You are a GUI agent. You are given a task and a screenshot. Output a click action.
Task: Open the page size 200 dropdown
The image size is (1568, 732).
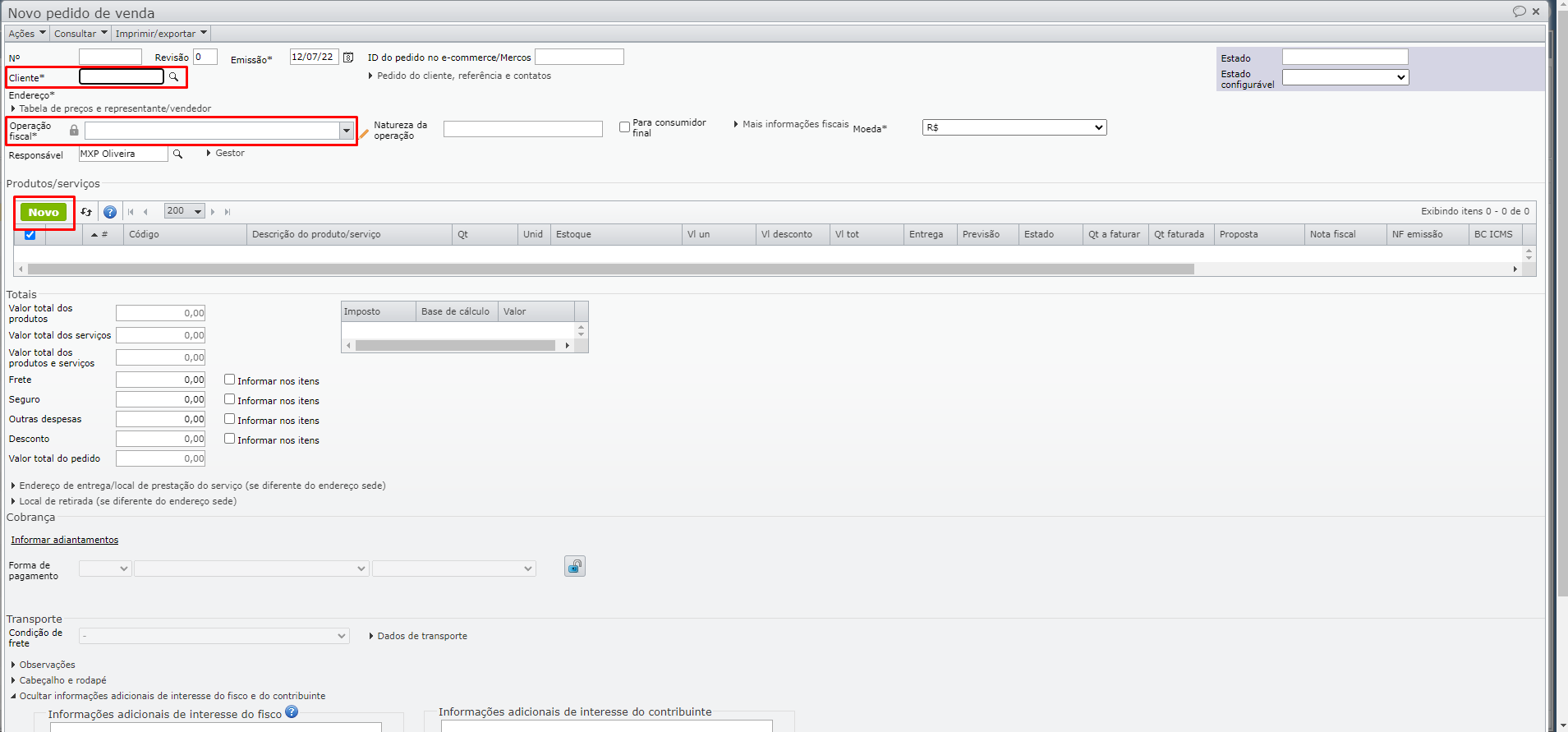click(184, 211)
